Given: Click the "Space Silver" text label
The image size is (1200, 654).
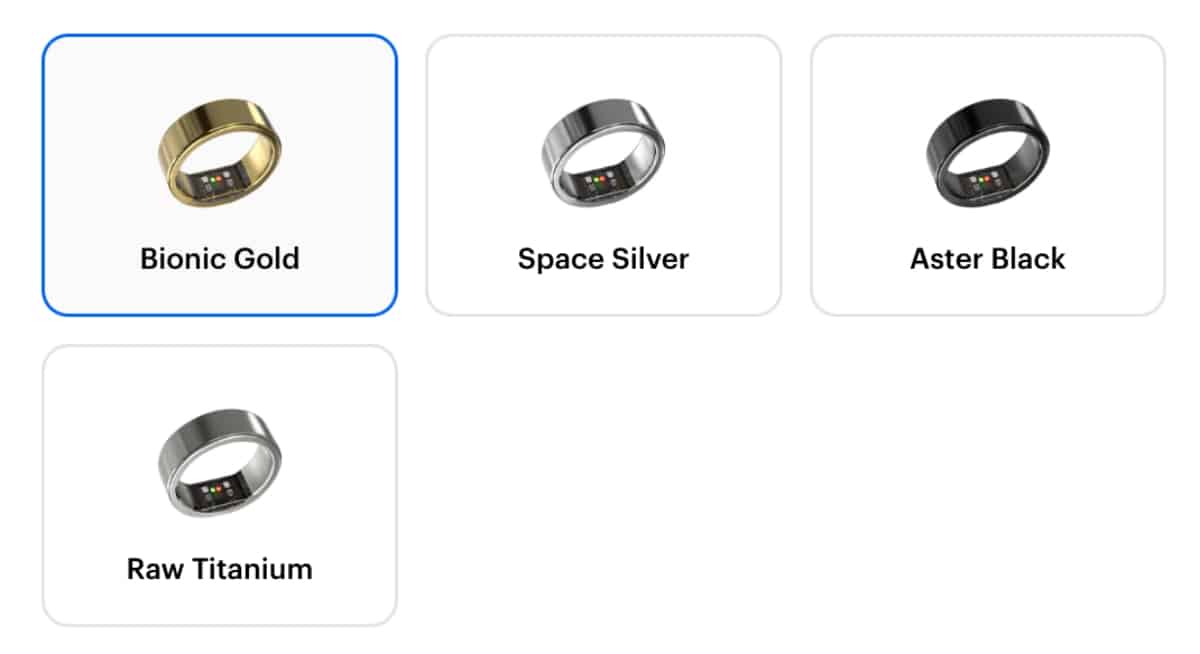Looking at the screenshot, I should click(603, 259).
